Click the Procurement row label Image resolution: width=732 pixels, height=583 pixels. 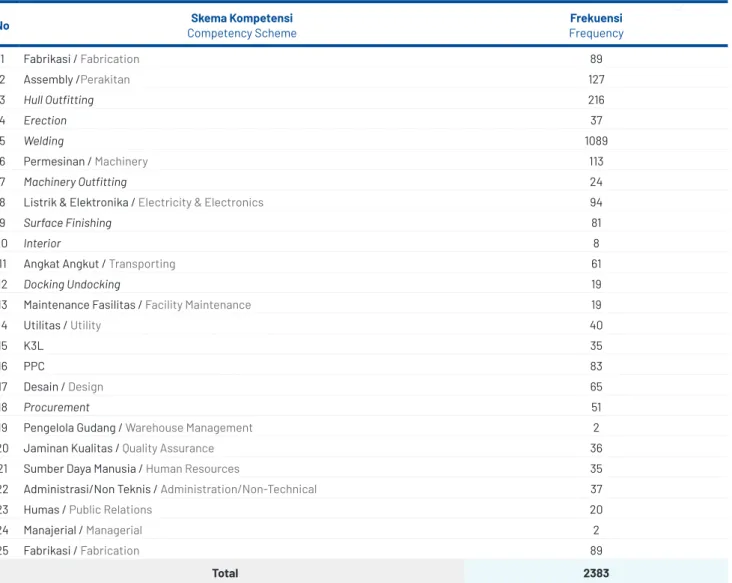coord(56,407)
